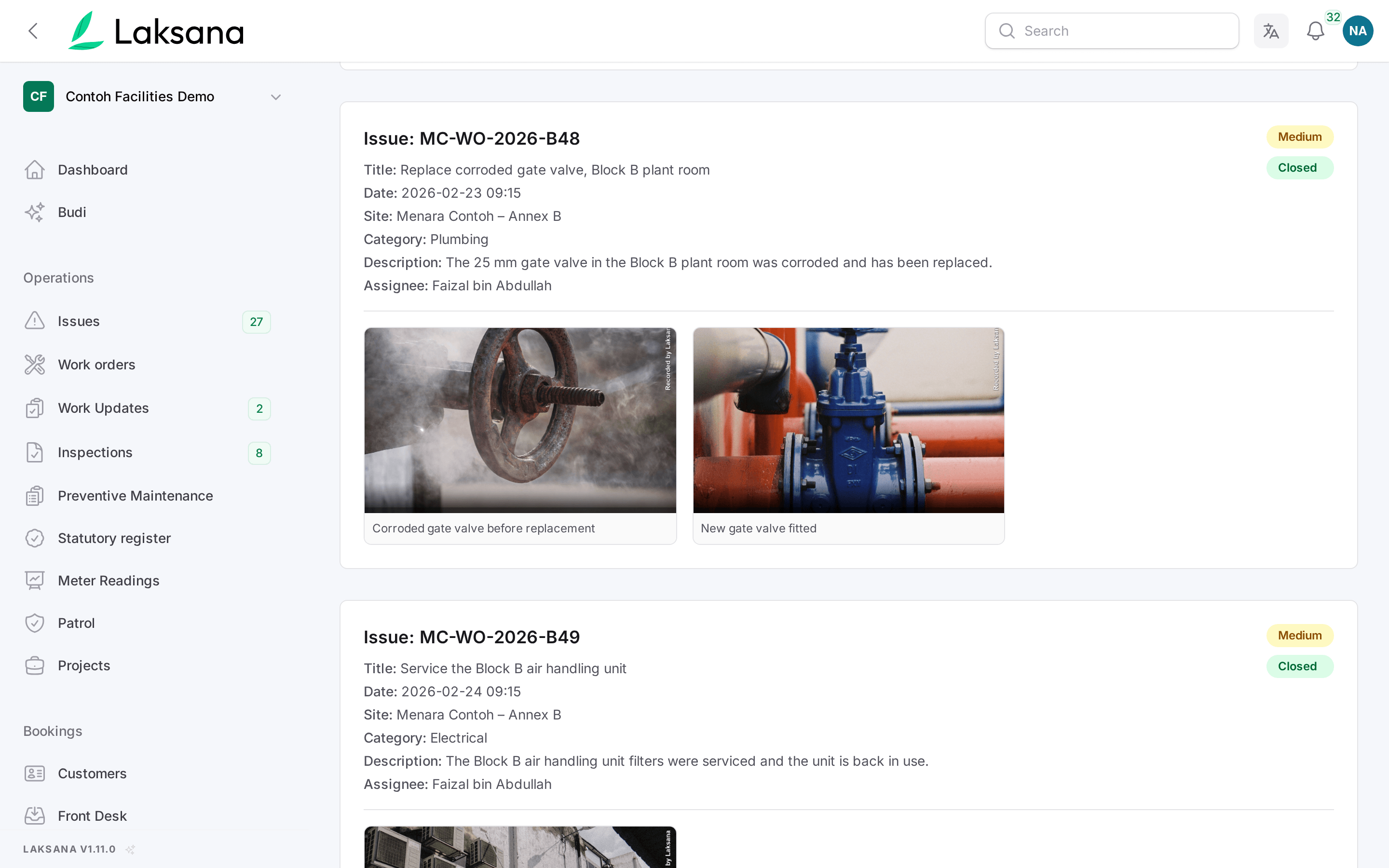Focus the Search input field

tap(1112, 31)
